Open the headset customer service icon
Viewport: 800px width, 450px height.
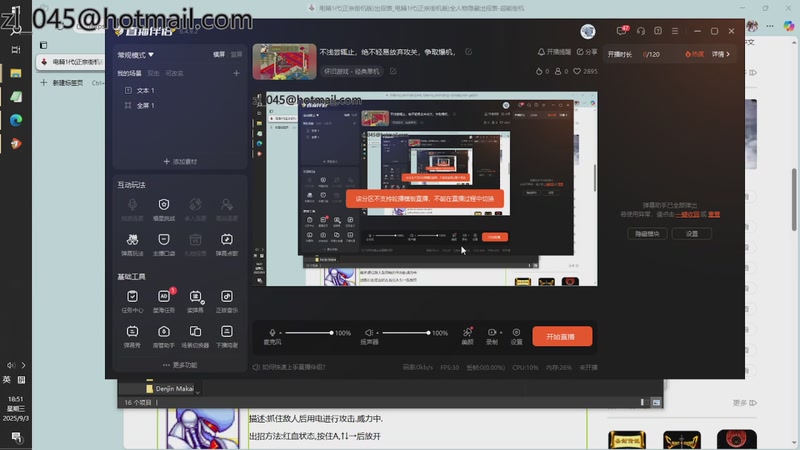[x=641, y=31]
